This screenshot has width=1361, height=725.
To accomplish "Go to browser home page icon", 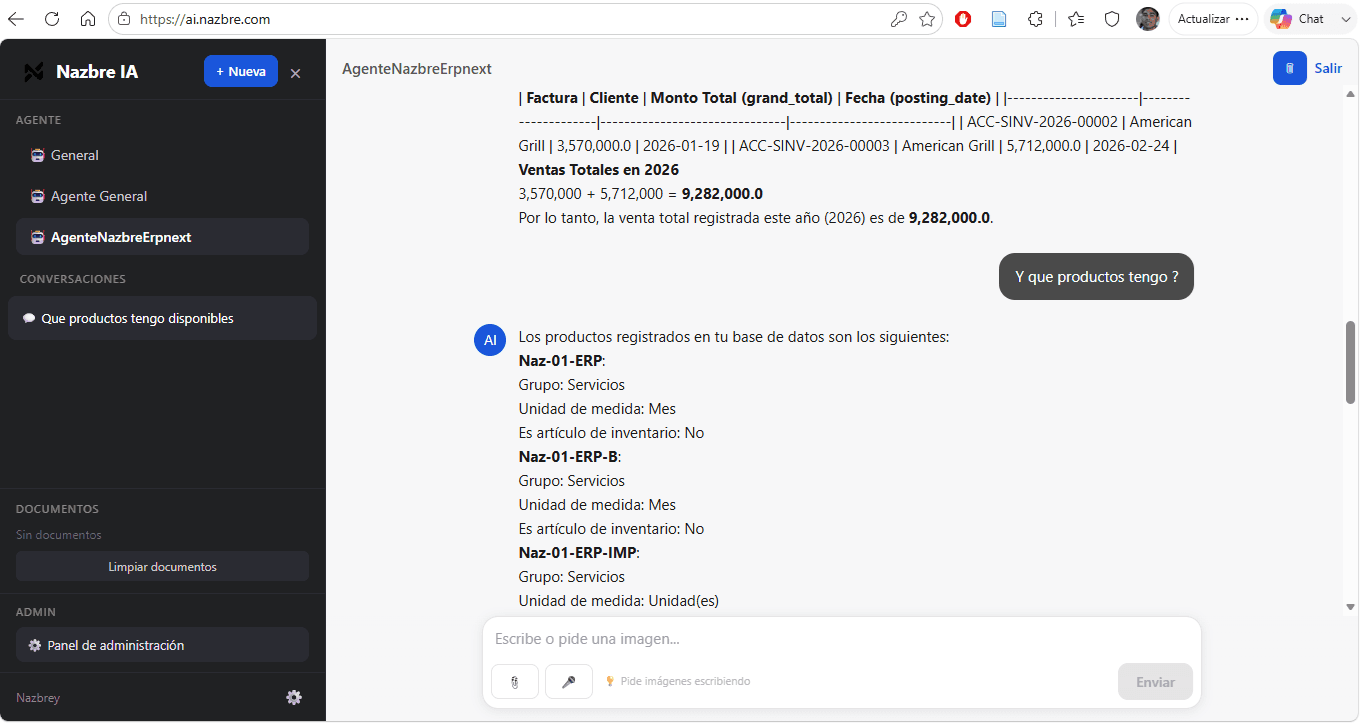I will 88,19.
